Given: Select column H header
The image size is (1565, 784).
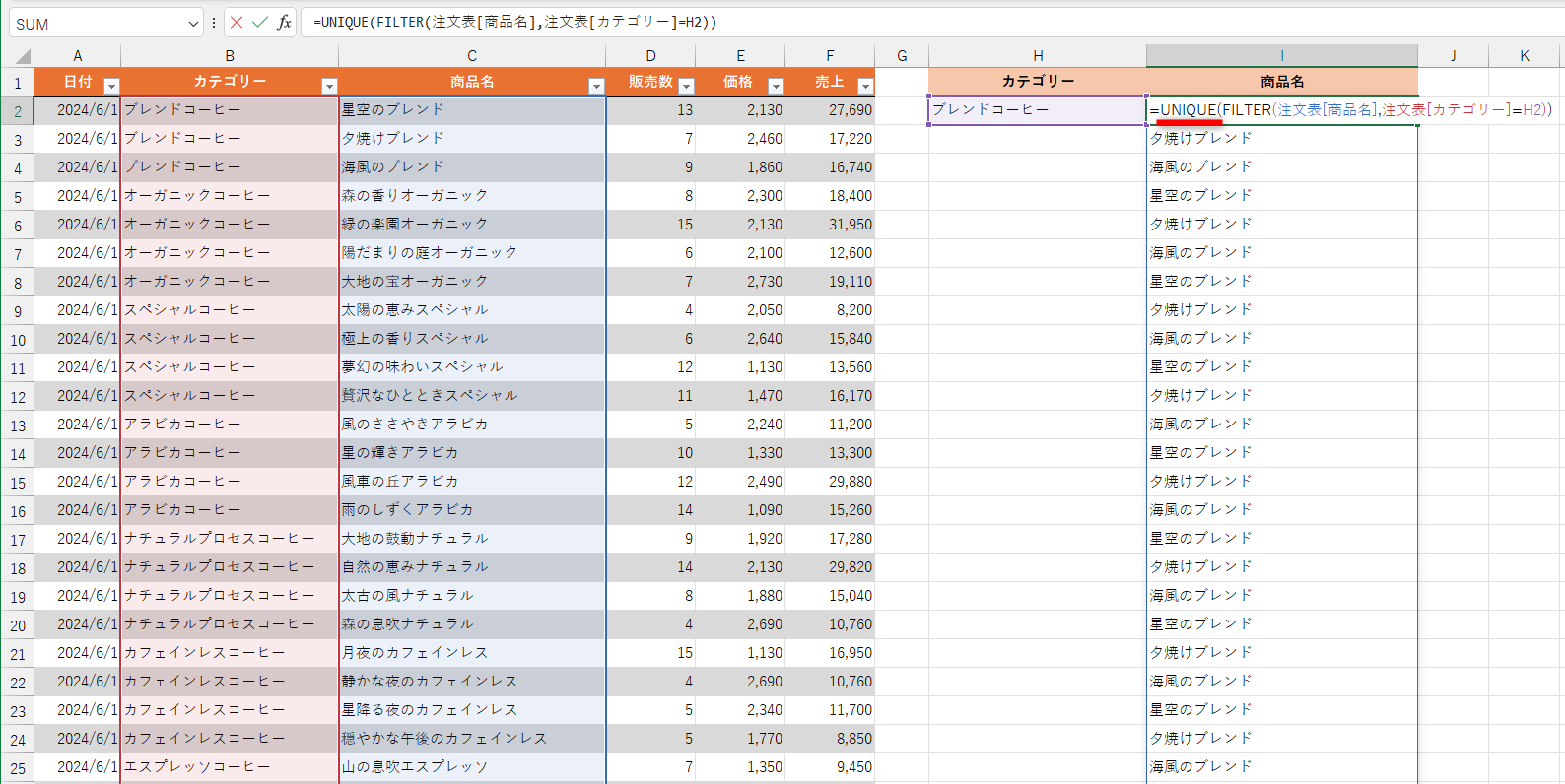Looking at the screenshot, I should pos(1038,56).
